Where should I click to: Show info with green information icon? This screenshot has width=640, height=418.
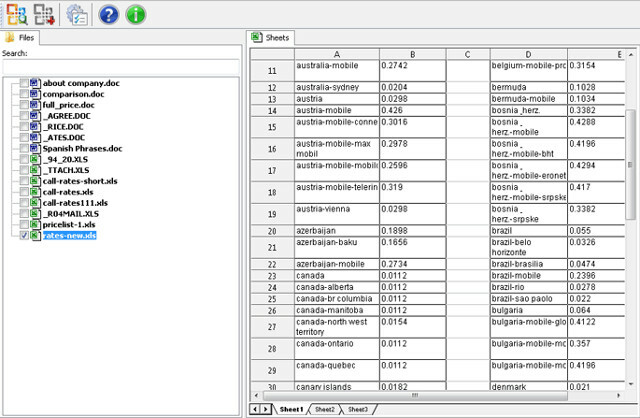pyautogui.click(x=136, y=15)
